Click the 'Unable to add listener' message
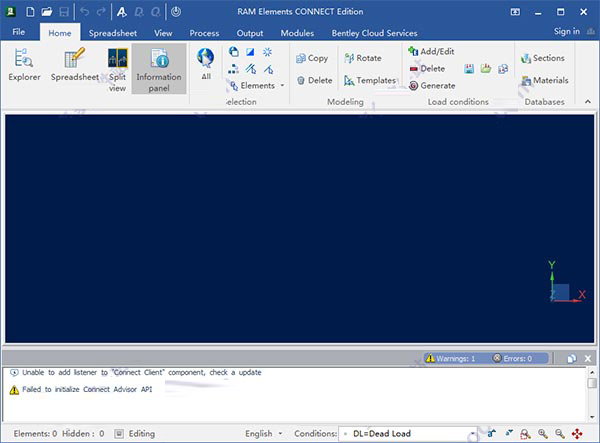This screenshot has width=600, height=443. tap(141, 373)
